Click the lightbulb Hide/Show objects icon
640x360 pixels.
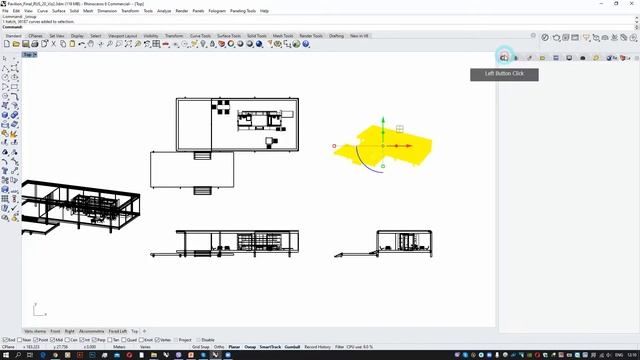pos(203,44)
